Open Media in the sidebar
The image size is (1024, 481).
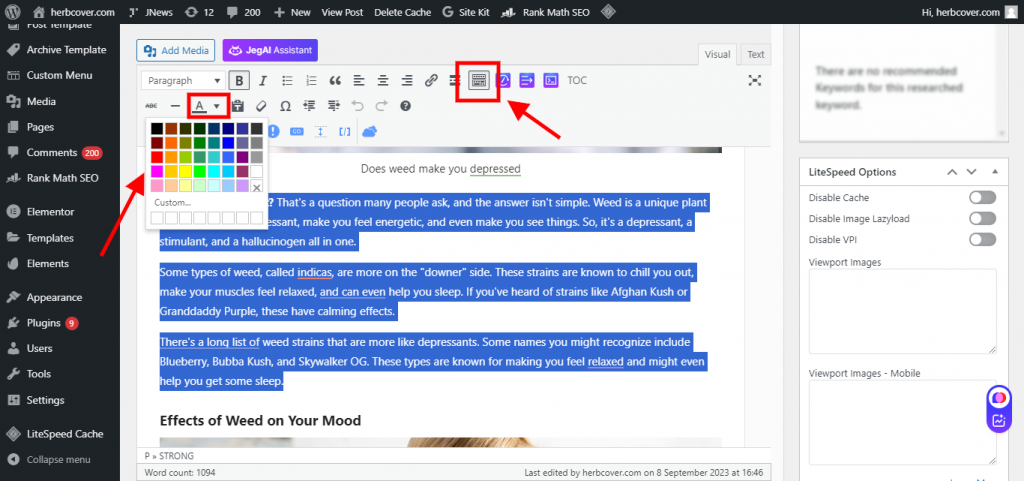coord(40,101)
